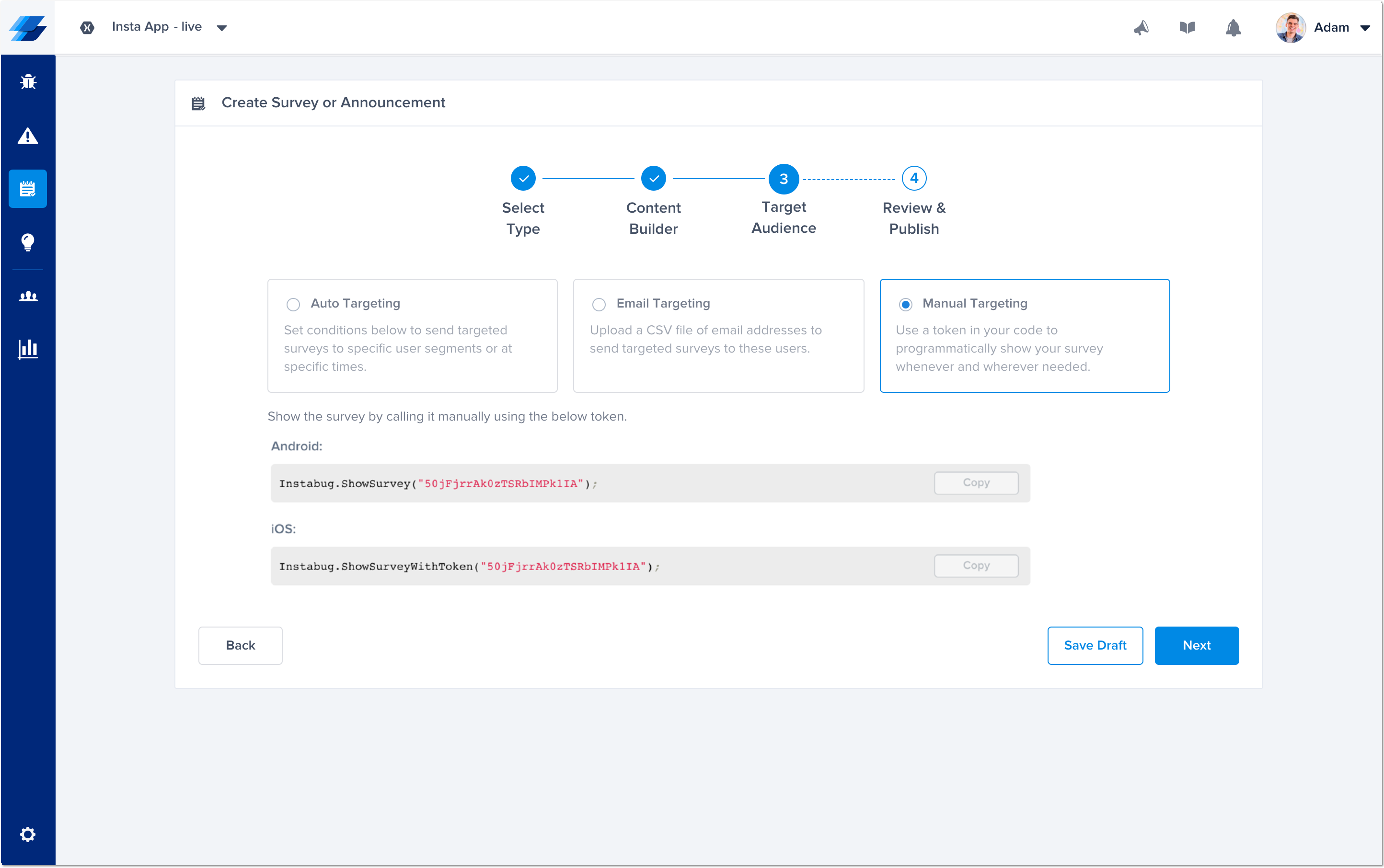Screen dimensions: 1384x868
Task: Open Feature Requests lightbulb icon
Action: pos(28,242)
